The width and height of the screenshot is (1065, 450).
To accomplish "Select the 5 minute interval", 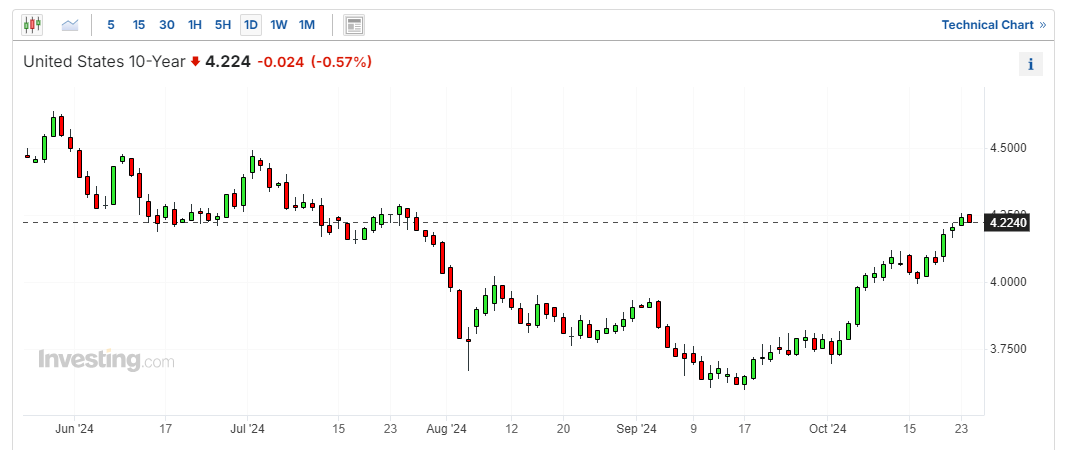I will [x=111, y=25].
